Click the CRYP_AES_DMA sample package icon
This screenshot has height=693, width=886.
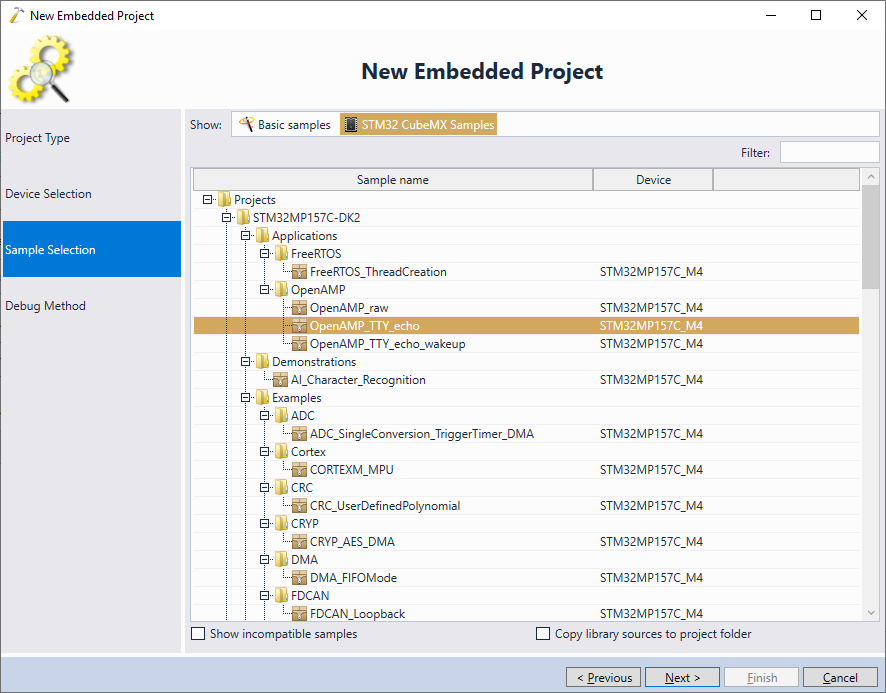click(299, 542)
